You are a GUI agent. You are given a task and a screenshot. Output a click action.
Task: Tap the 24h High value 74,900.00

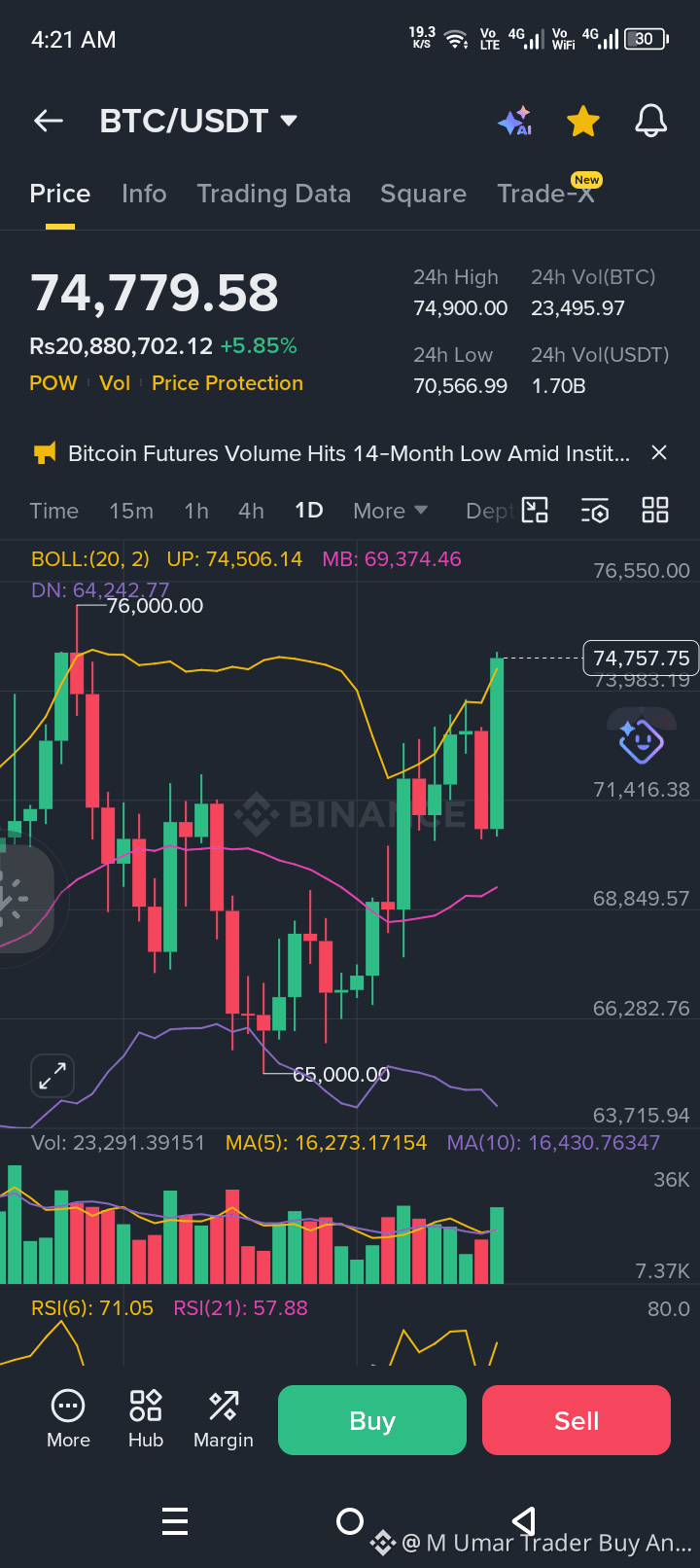pyautogui.click(x=461, y=308)
